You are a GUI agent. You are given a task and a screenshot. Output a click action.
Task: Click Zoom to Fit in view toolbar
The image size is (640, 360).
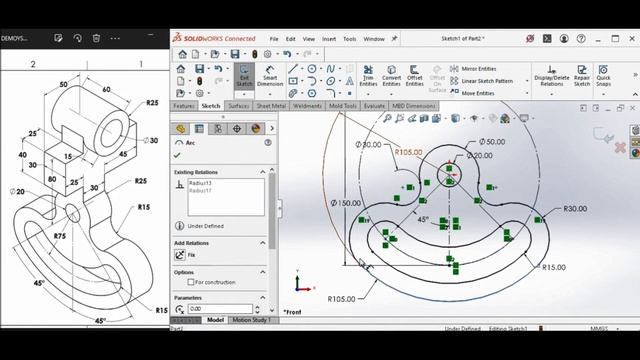tap(387, 118)
